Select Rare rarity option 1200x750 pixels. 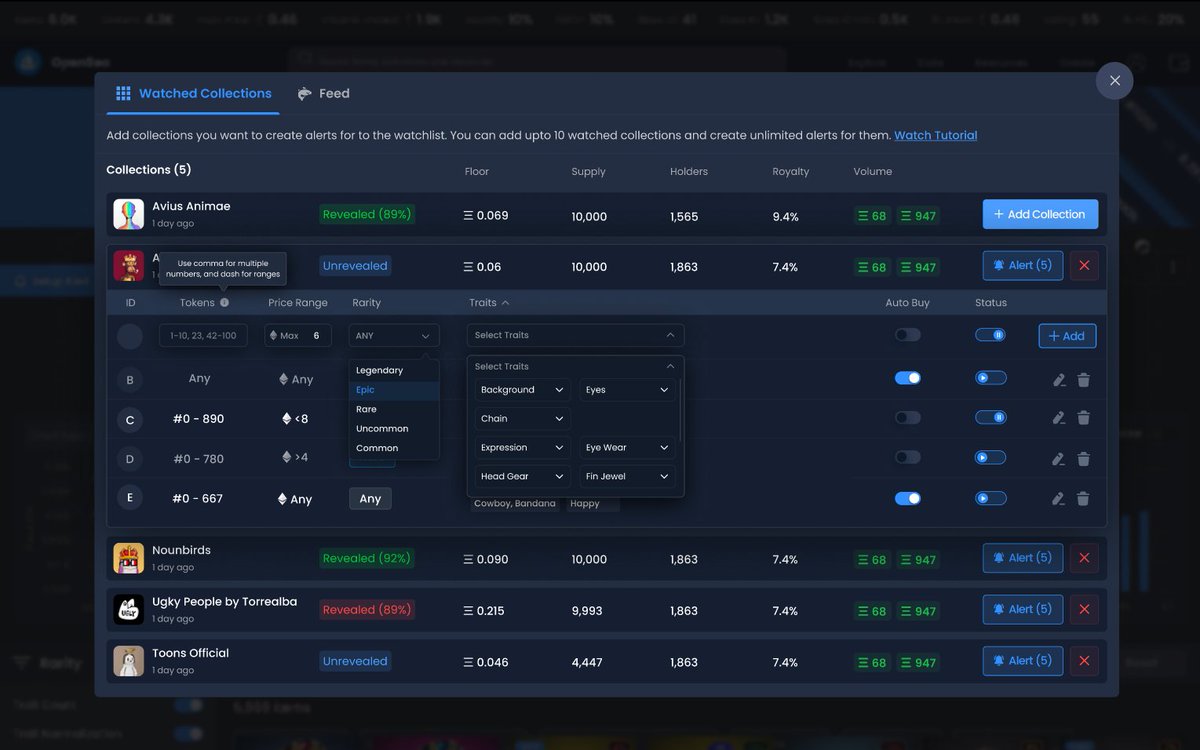(x=394, y=409)
